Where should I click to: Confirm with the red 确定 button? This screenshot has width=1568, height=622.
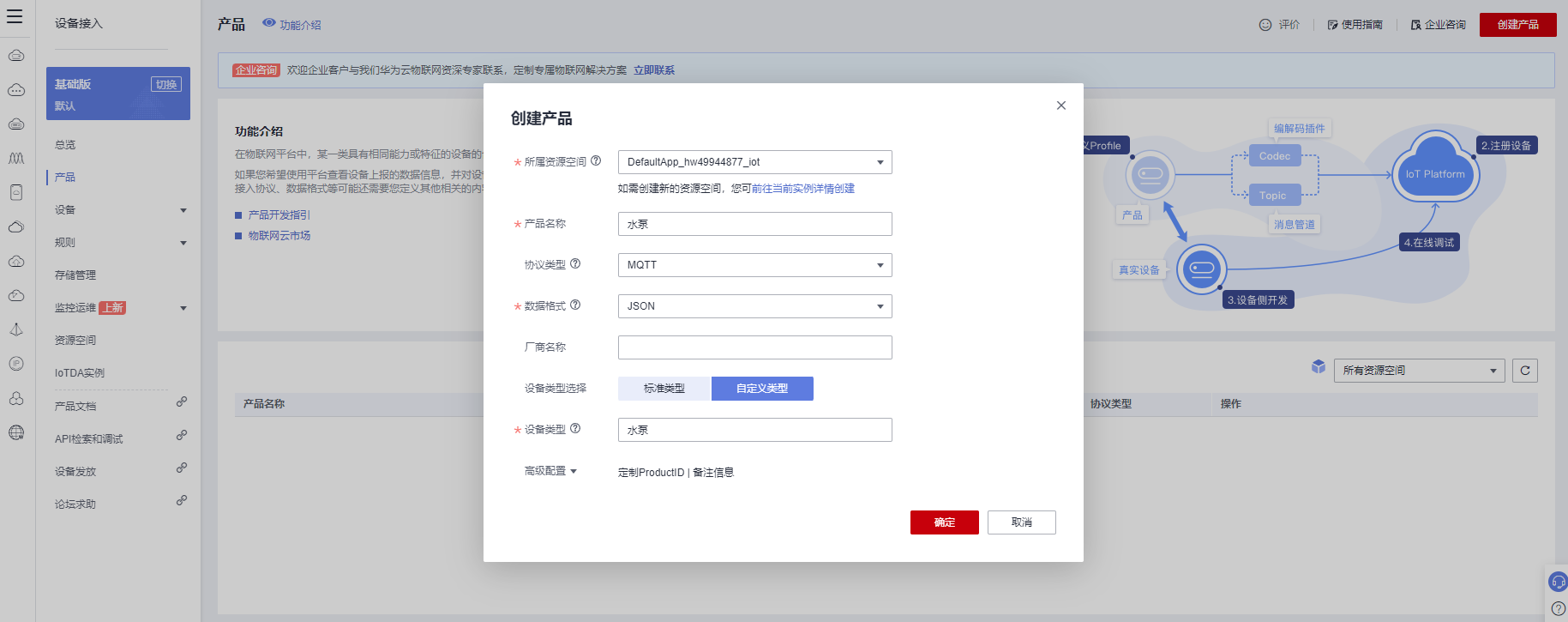(x=945, y=522)
